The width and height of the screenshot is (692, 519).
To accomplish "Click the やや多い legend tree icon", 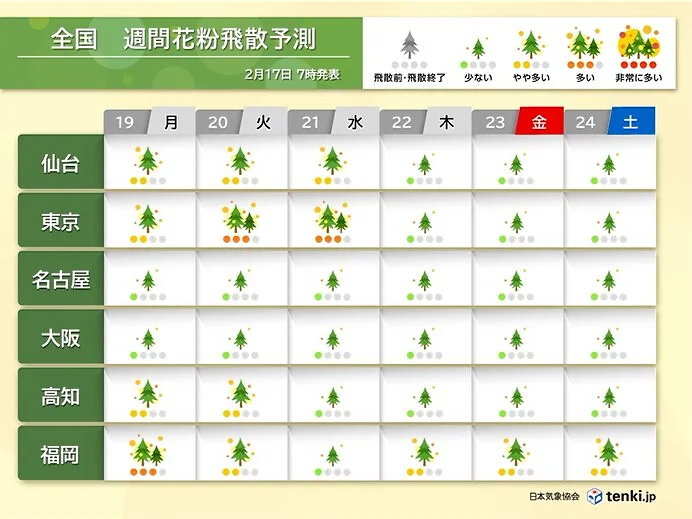I will [531, 45].
